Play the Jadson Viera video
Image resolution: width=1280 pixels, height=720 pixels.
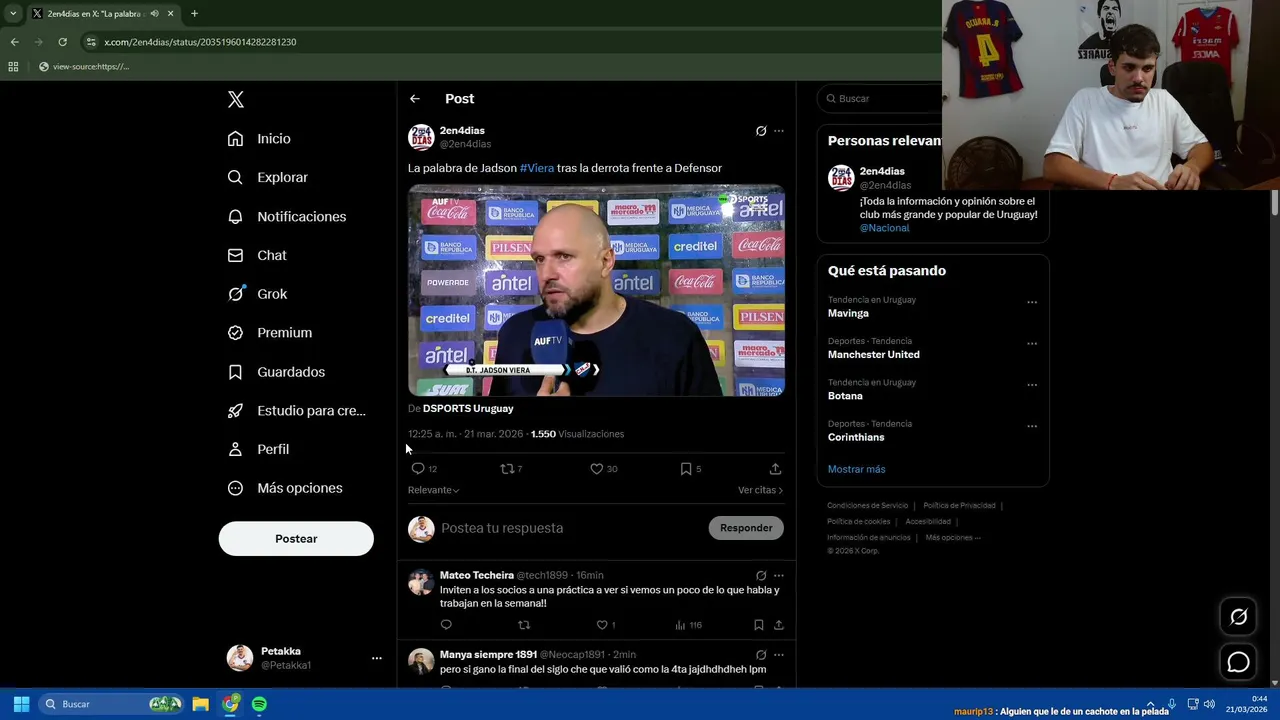[x=596, y=290]
